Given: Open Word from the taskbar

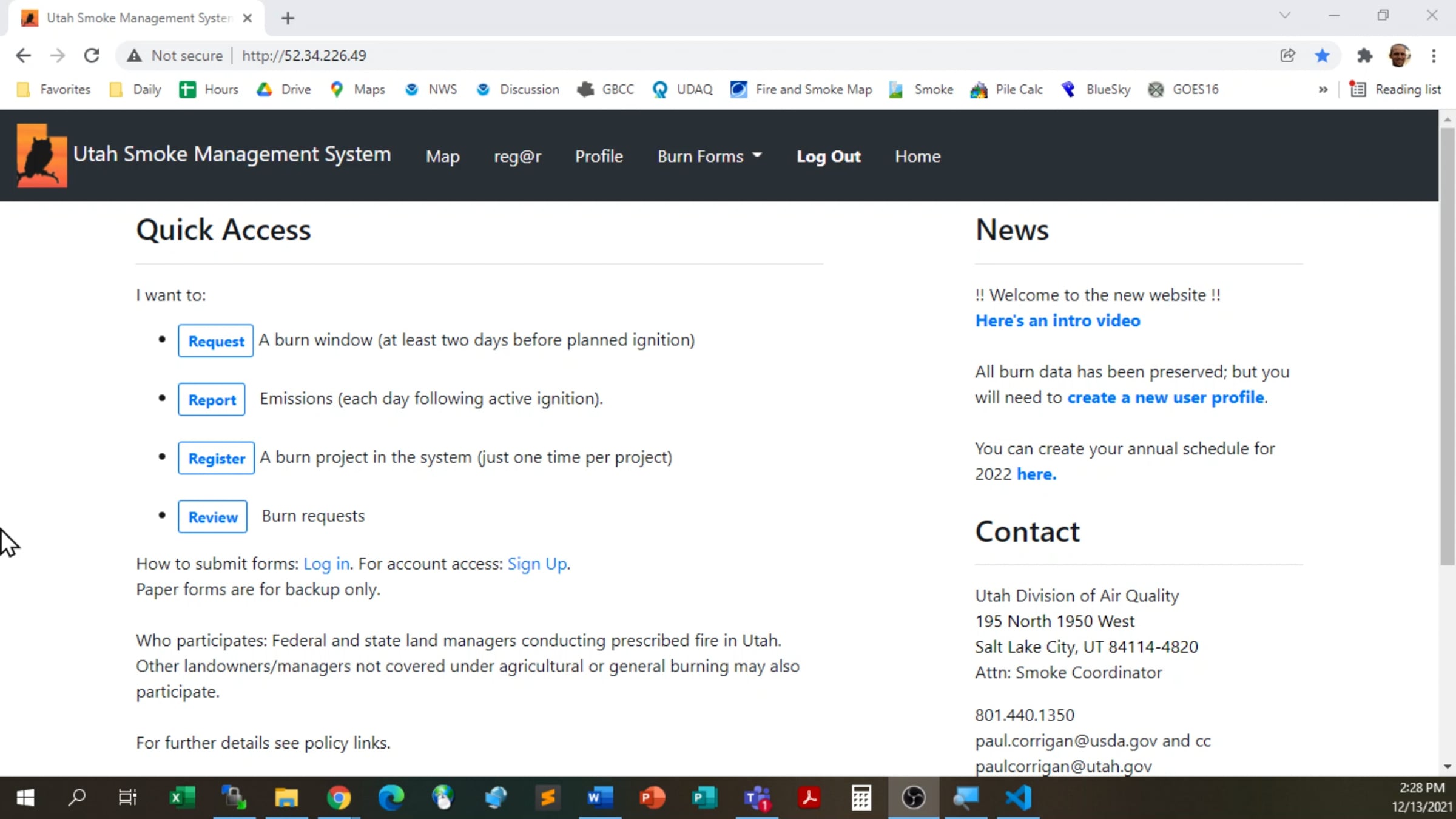Looking at the screenshot, I should coord(600,798).
